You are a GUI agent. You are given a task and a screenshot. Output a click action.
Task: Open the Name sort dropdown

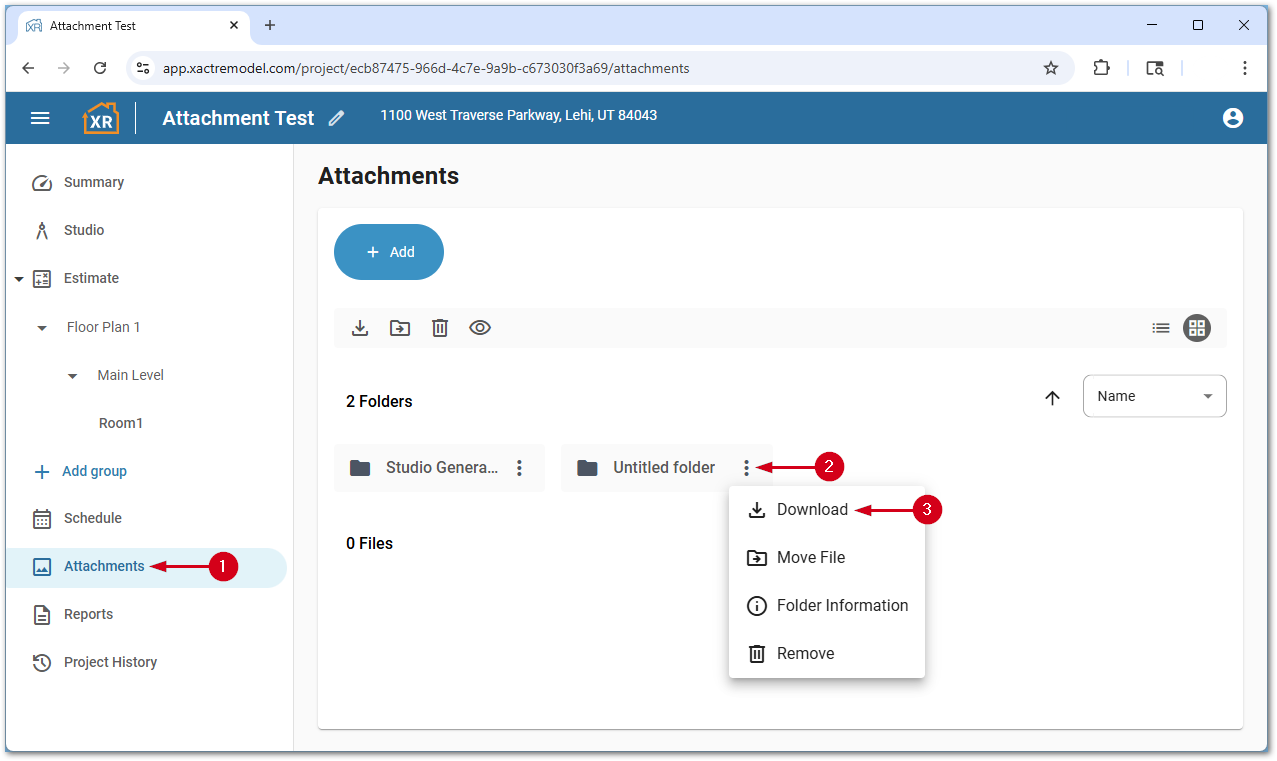[x=1154, y=396]
